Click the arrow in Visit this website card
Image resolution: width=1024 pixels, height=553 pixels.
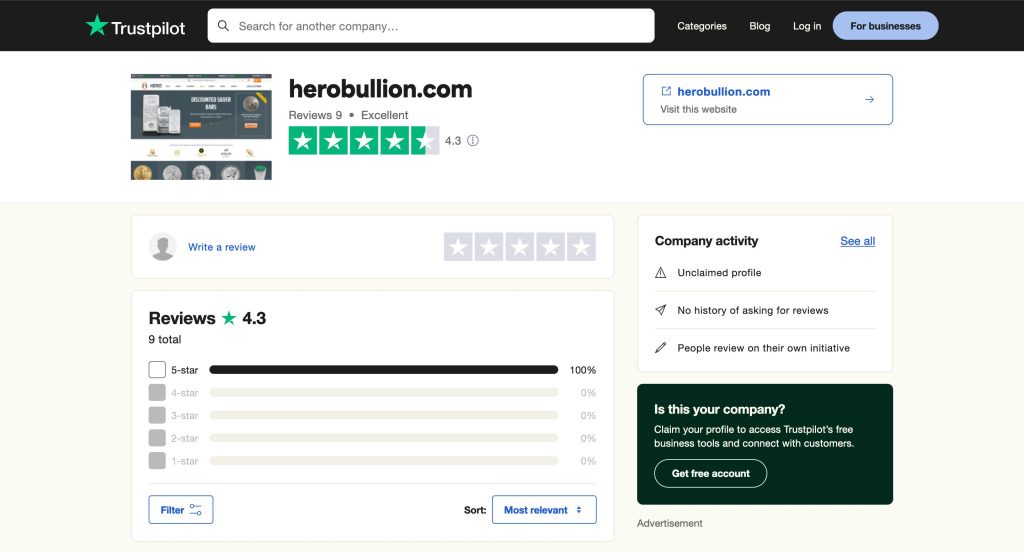tap(869, 99)
